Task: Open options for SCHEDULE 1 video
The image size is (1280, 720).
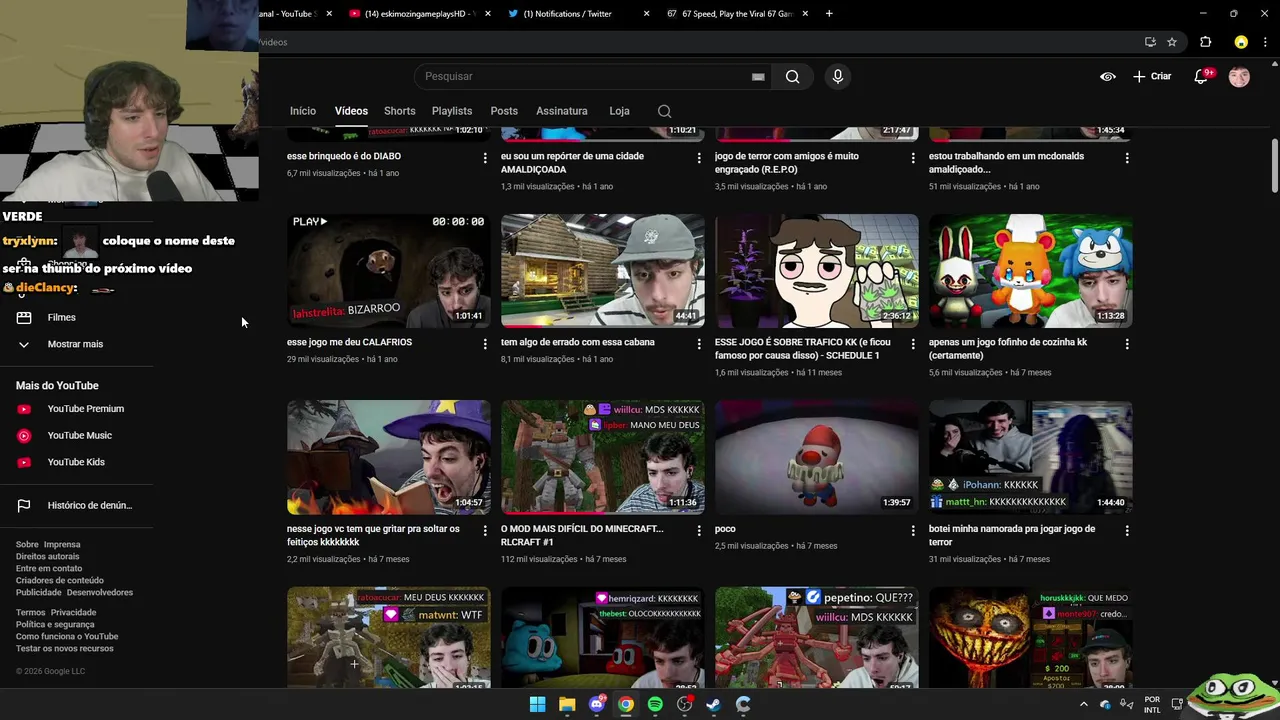Action: click(913, 344)
